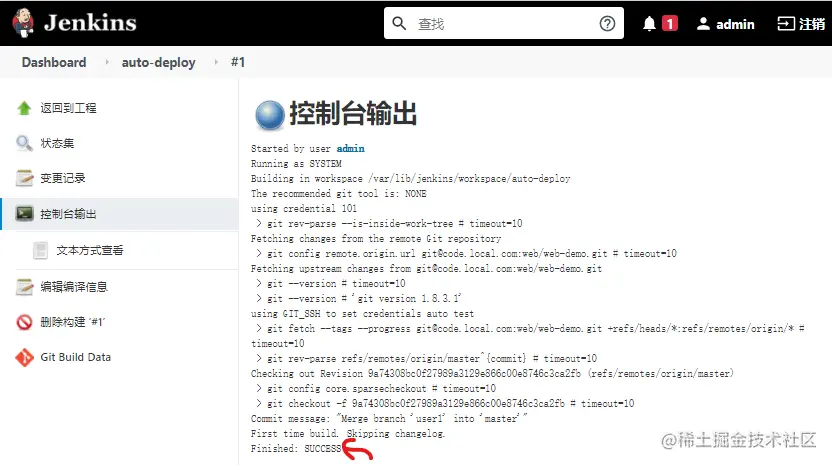
Task: Select 删除构建 '#1' sidebar item
Action: (x=73, y=322)
